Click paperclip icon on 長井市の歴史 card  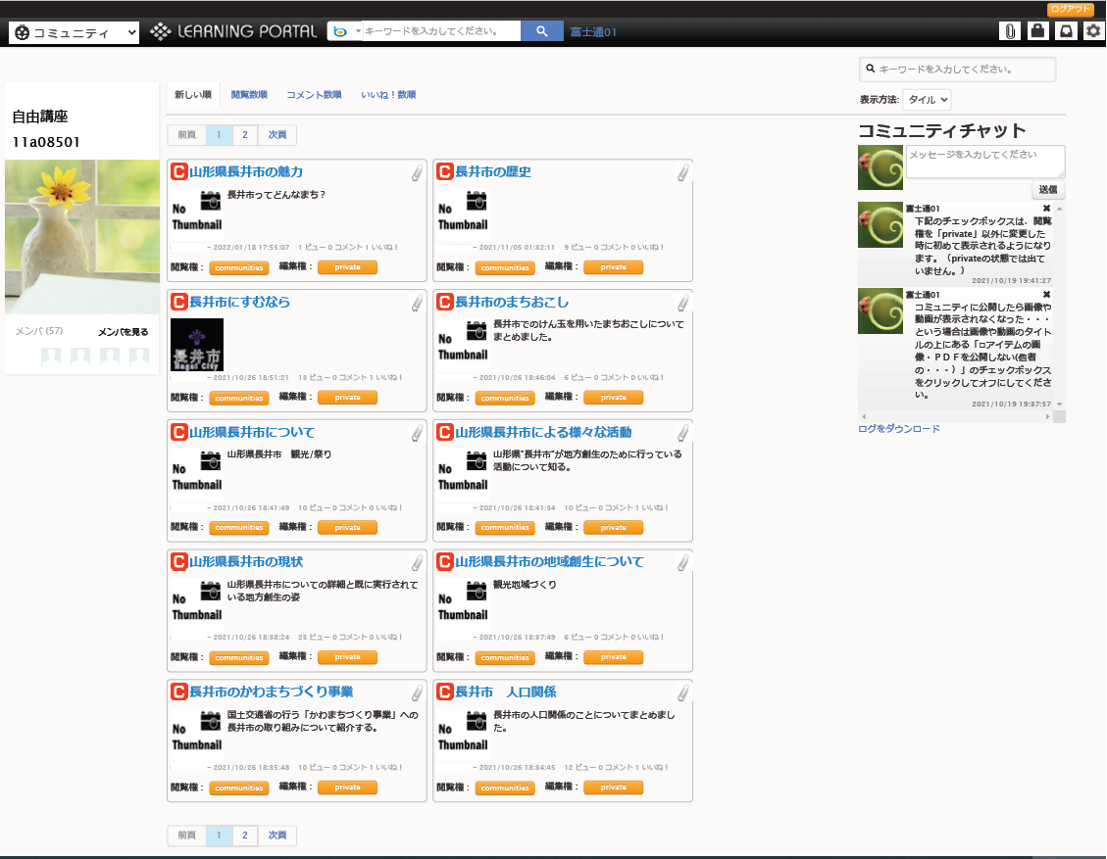[683, 173]
